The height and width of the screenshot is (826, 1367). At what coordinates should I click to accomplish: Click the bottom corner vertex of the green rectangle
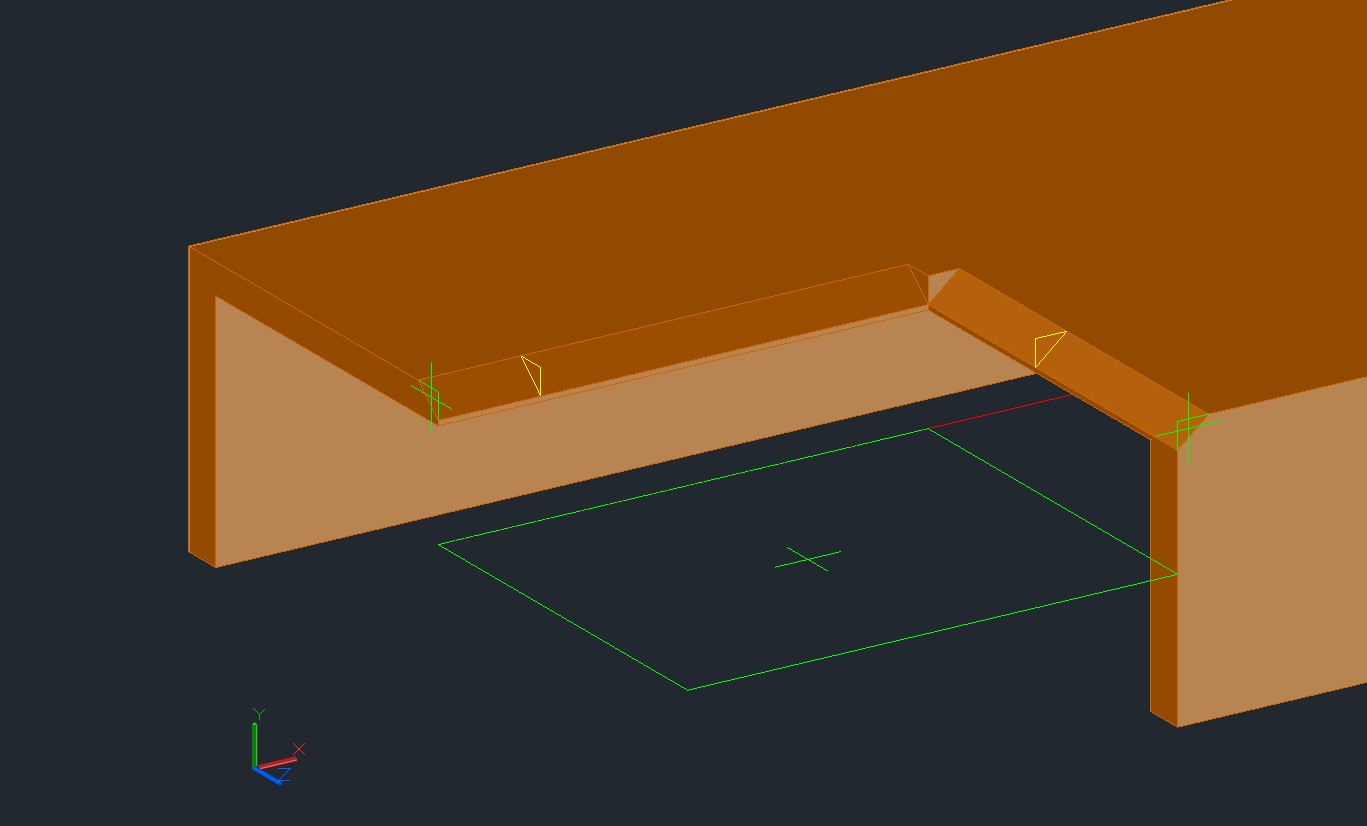tap(686, 689)
